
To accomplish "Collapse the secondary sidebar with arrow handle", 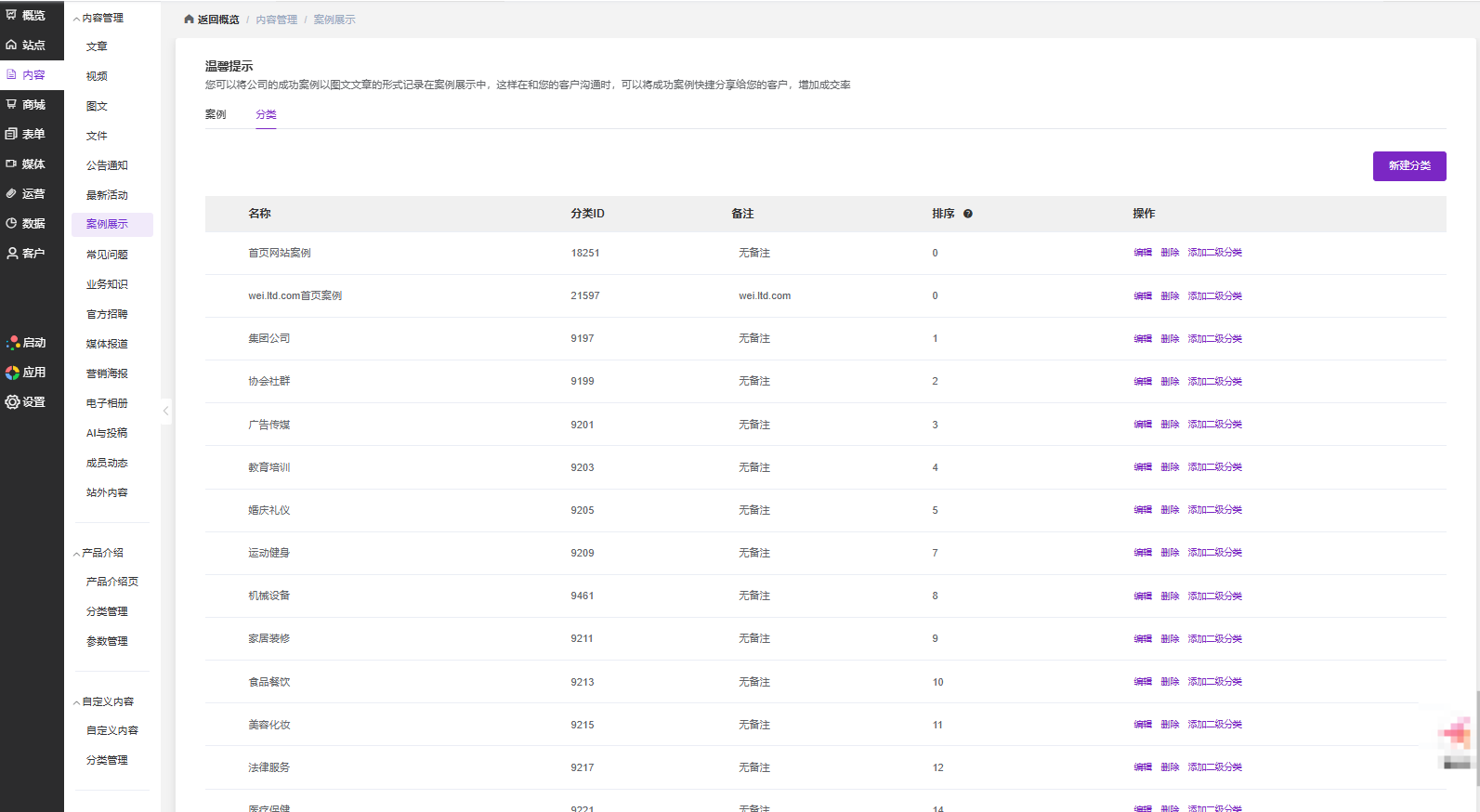I will coord(165,411).
